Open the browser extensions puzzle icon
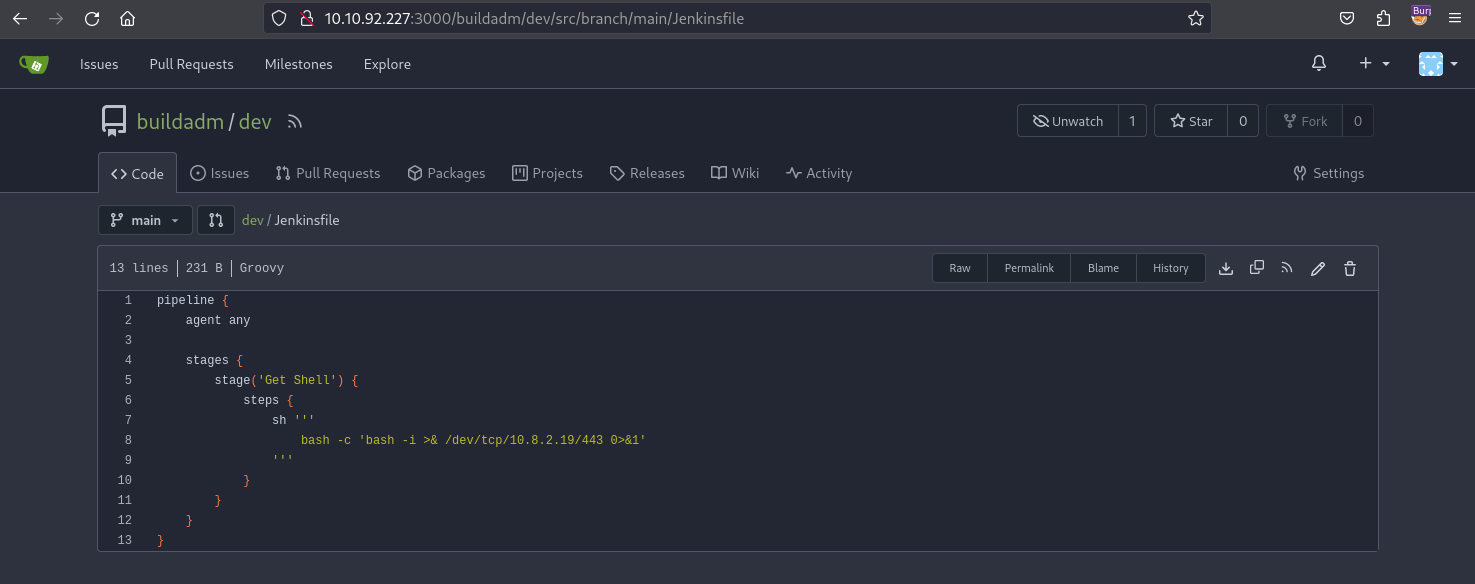The image size is (1475, 584). pos(1383,18)
